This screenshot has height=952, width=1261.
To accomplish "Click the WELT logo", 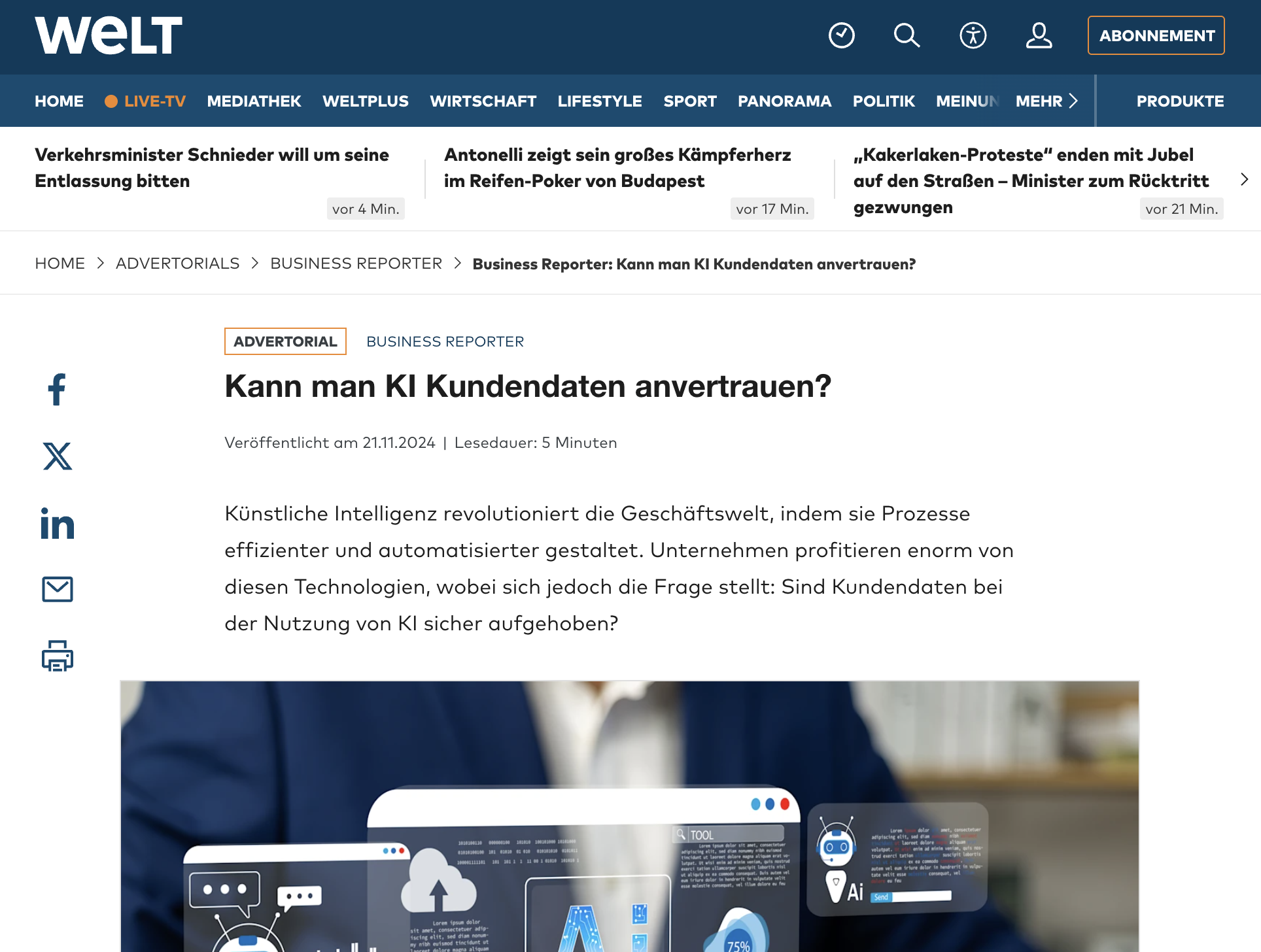I will 109,35.
